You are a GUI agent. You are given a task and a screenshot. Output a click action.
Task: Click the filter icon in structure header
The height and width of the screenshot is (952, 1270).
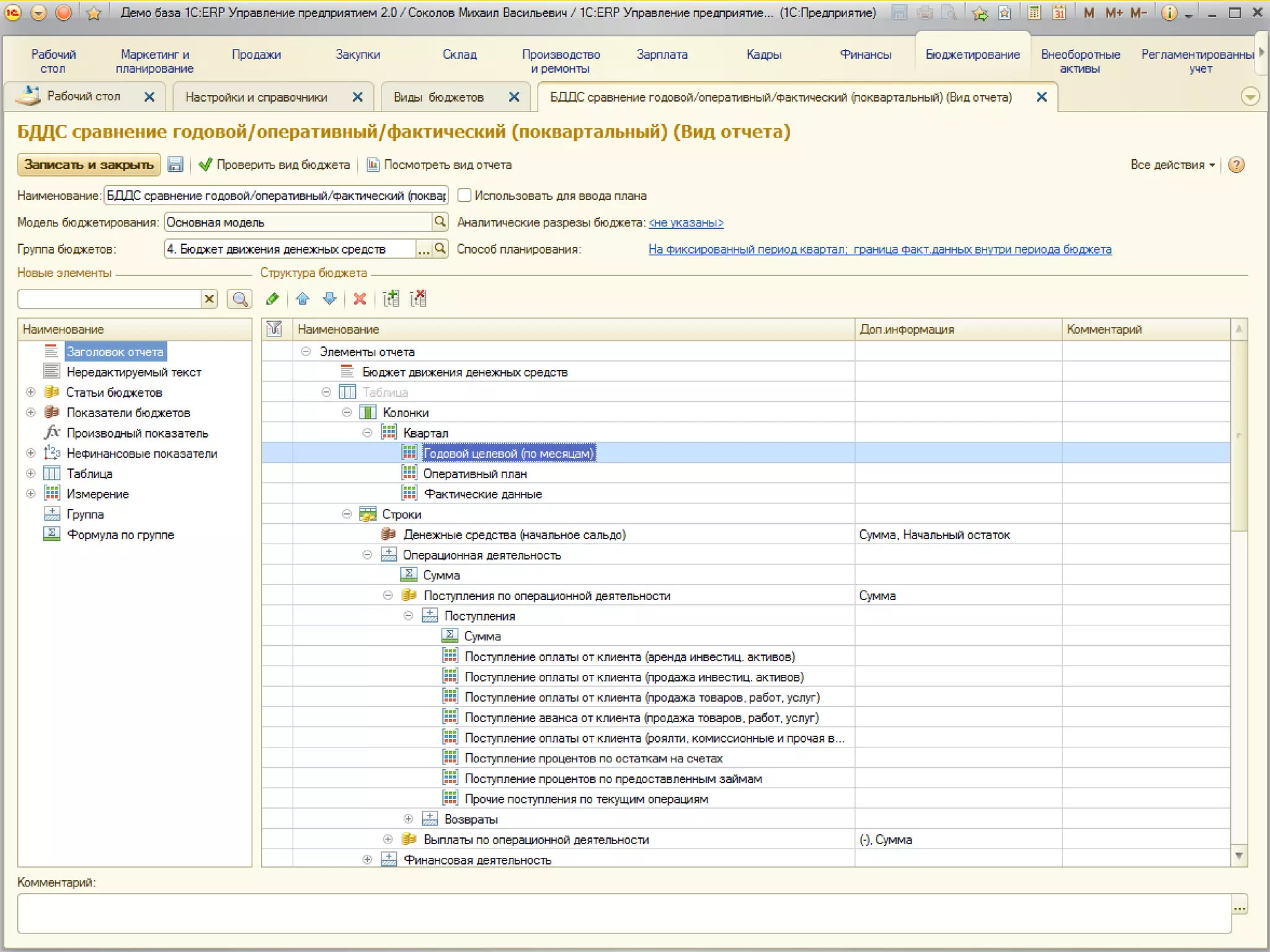(274, 329)
